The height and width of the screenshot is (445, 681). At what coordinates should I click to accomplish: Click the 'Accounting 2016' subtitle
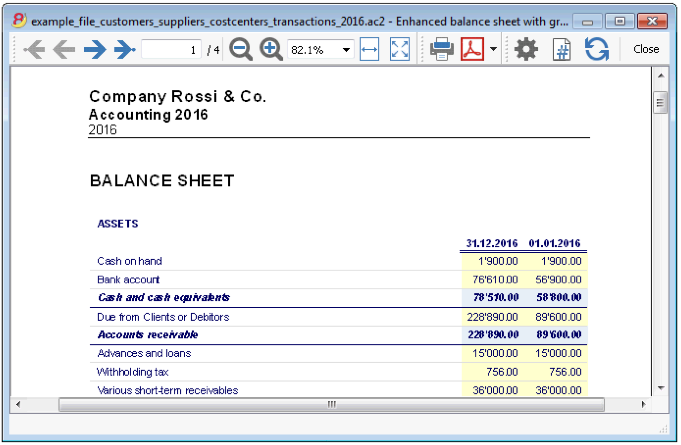coord(148,115)
